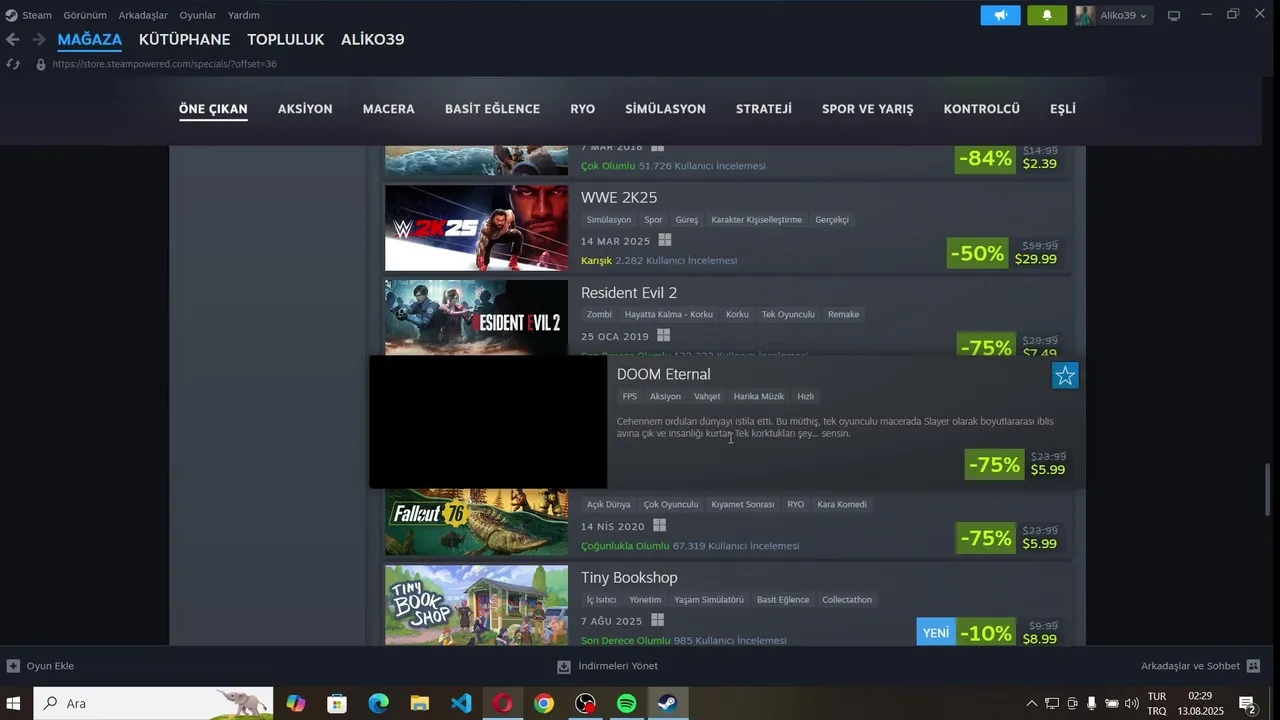1280x720 pixels.
Task: Click the Windows taskbar search box
Action: [x=153, y=703]
